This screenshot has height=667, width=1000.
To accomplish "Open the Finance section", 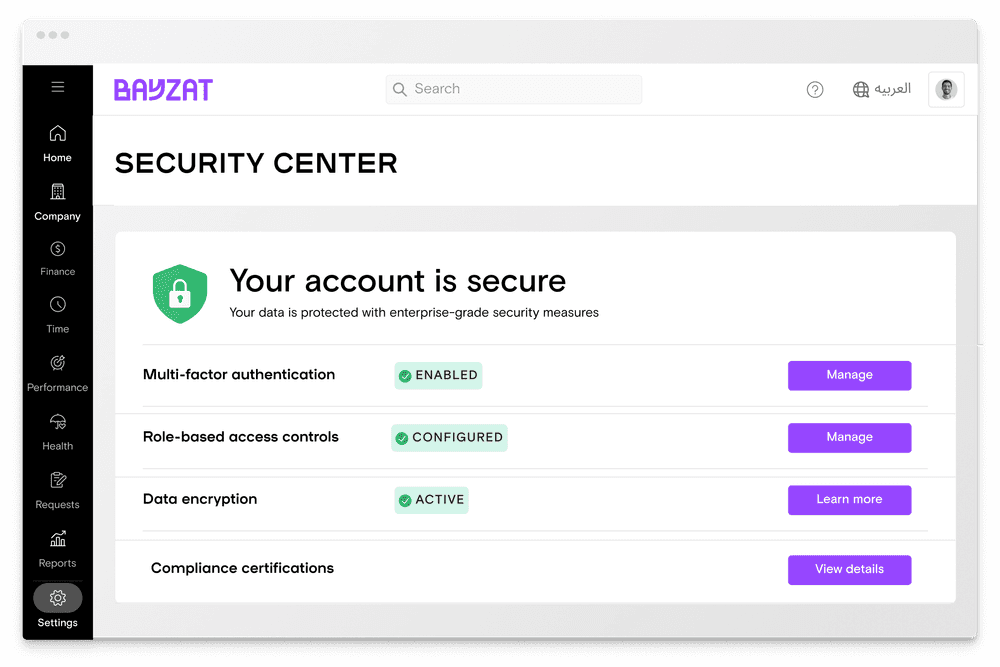I will pos(57,258).
